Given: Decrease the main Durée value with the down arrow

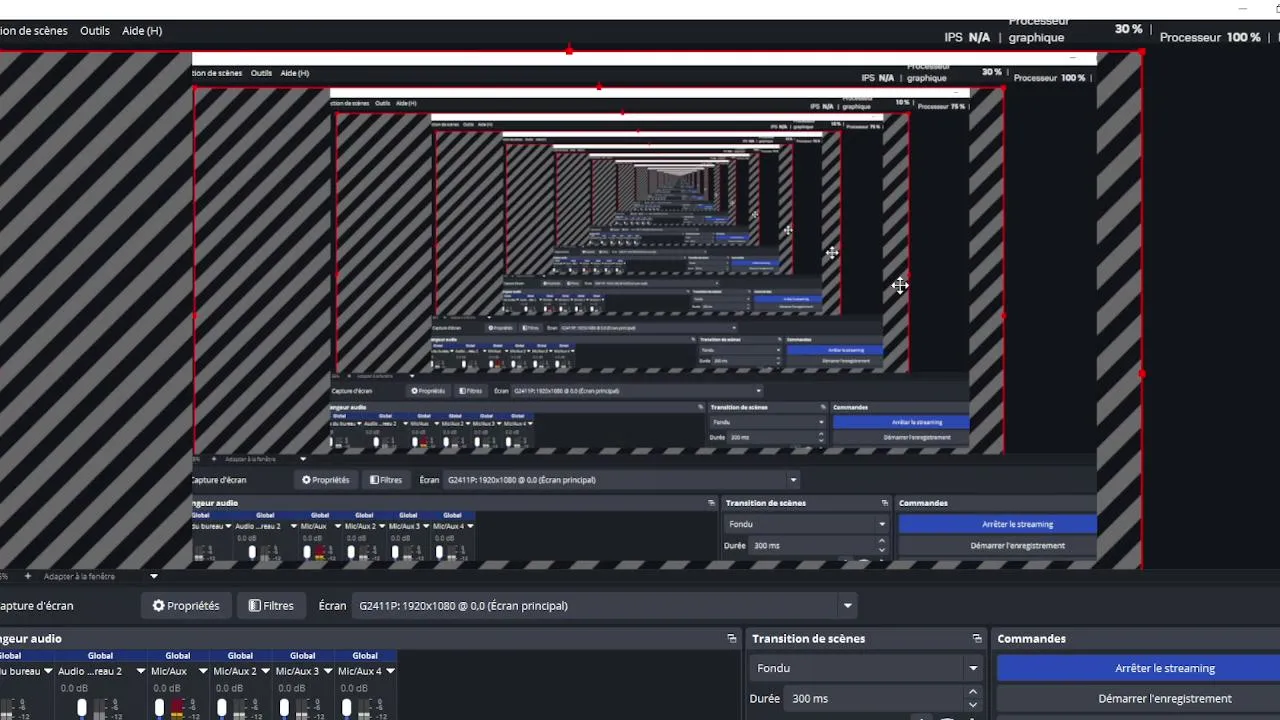Looking at the screenshot, I should pos(973,705).
